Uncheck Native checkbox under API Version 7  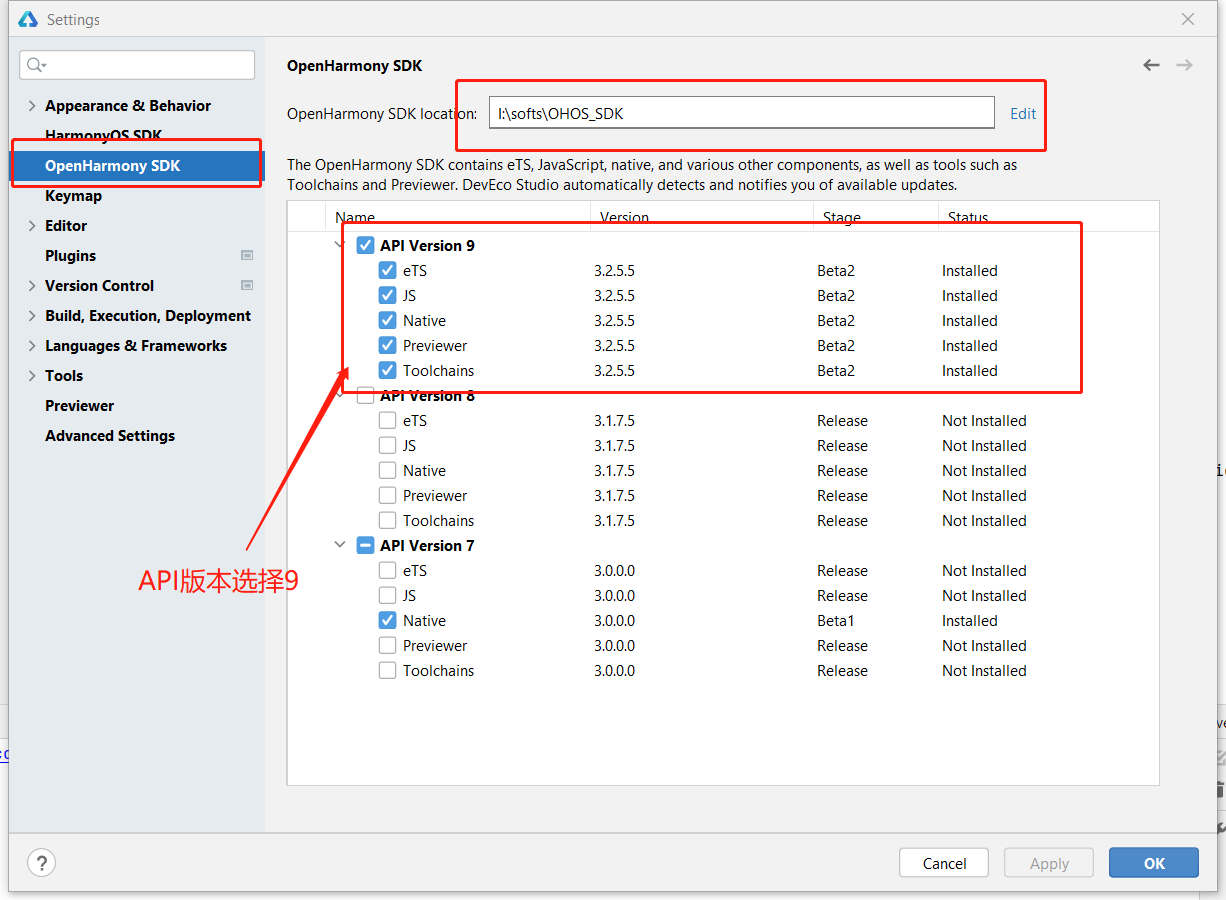[387, 621]
